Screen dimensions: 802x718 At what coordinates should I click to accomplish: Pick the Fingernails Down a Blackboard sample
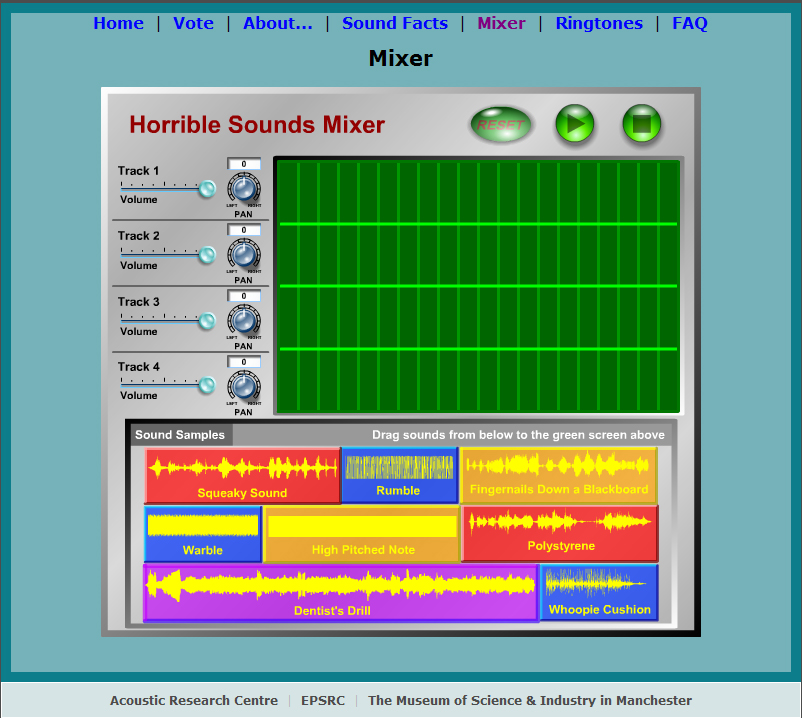(x=558, y=474)
